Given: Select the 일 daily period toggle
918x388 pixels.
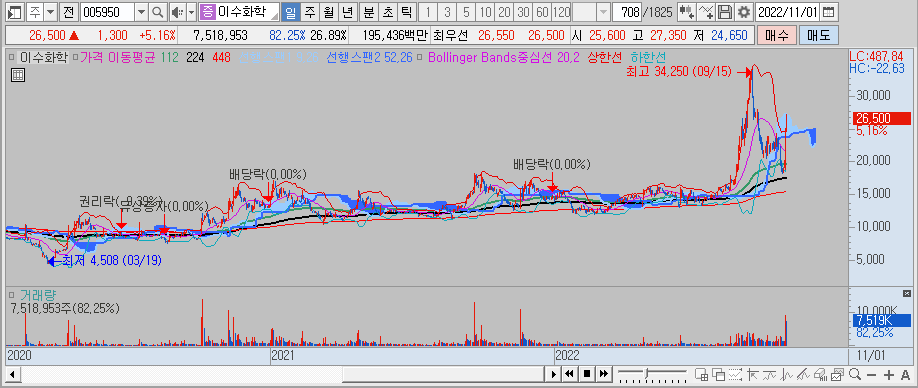Looking at the screenshot, I should (x=291, y=12).
